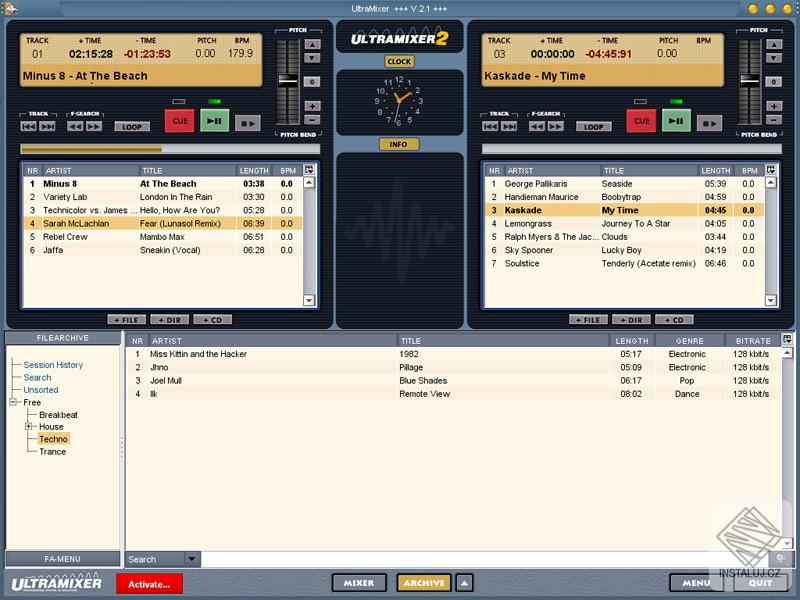Click next track button on right deck
The image size is (800, 600).
(x=509, y=126)
